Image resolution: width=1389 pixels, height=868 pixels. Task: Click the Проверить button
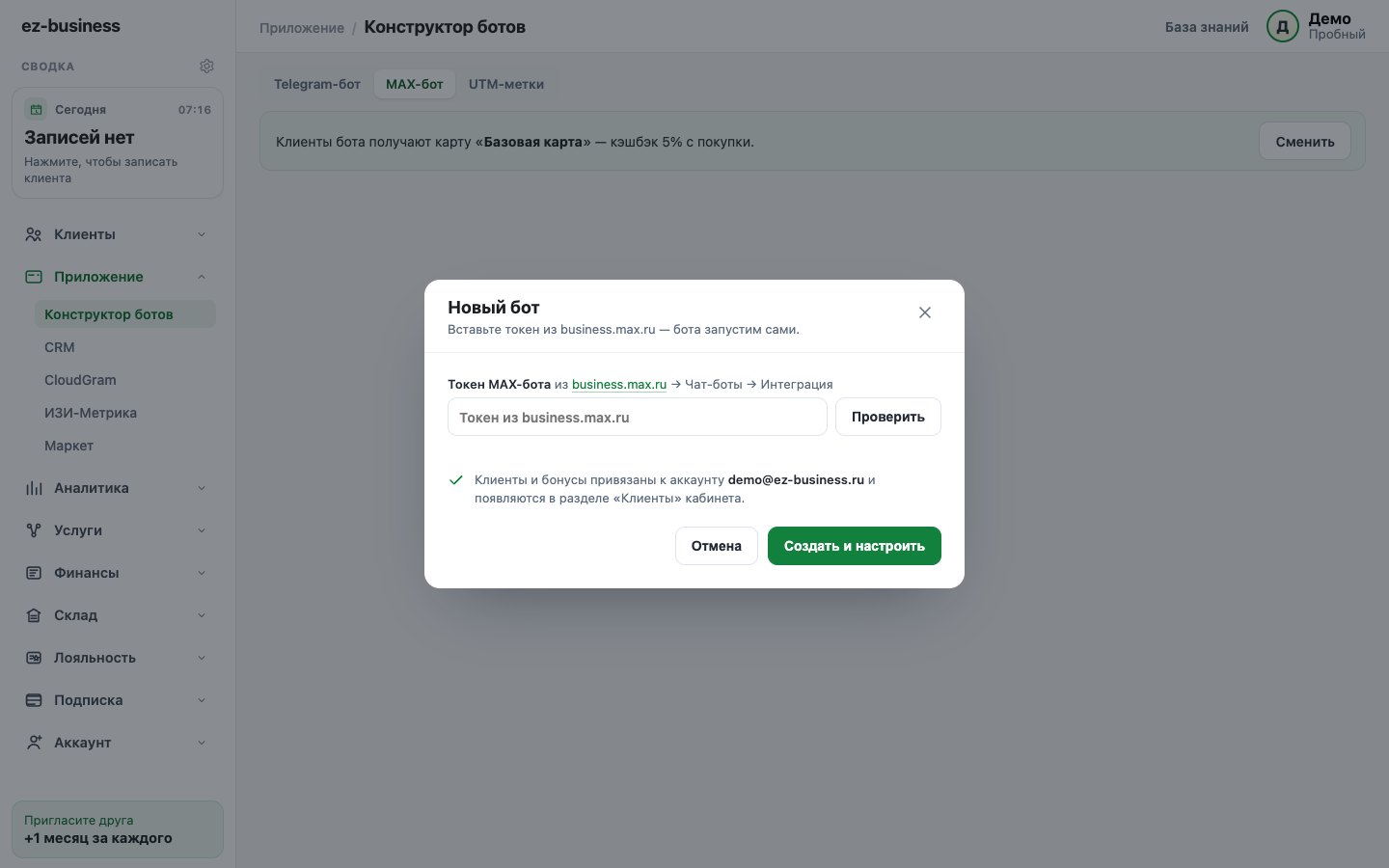click(x=888, y=417)
